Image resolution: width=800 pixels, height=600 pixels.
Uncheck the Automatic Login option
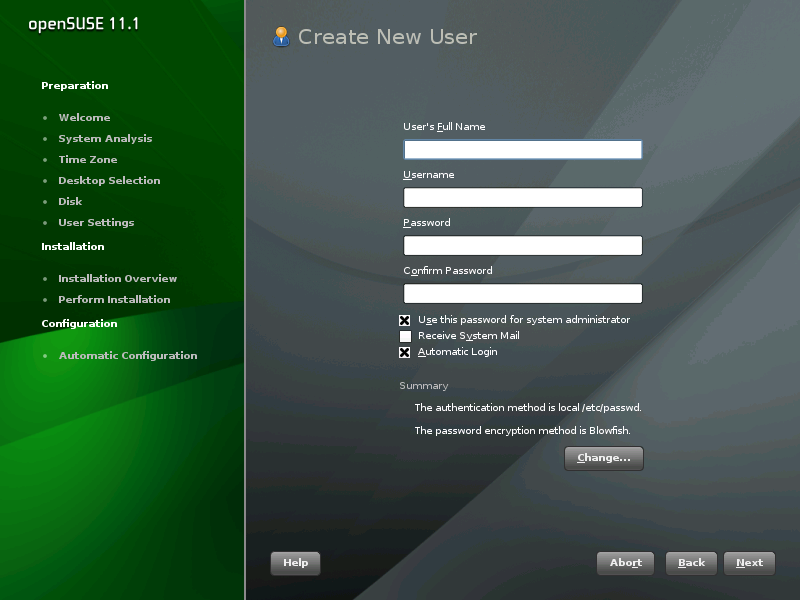coord(405,353)
